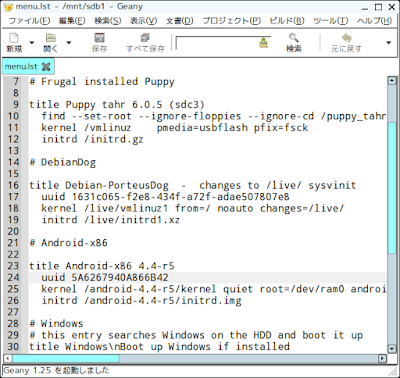
Task: Click the Revert (元に戻す) toolbar icon
Action: coord(346,38)
